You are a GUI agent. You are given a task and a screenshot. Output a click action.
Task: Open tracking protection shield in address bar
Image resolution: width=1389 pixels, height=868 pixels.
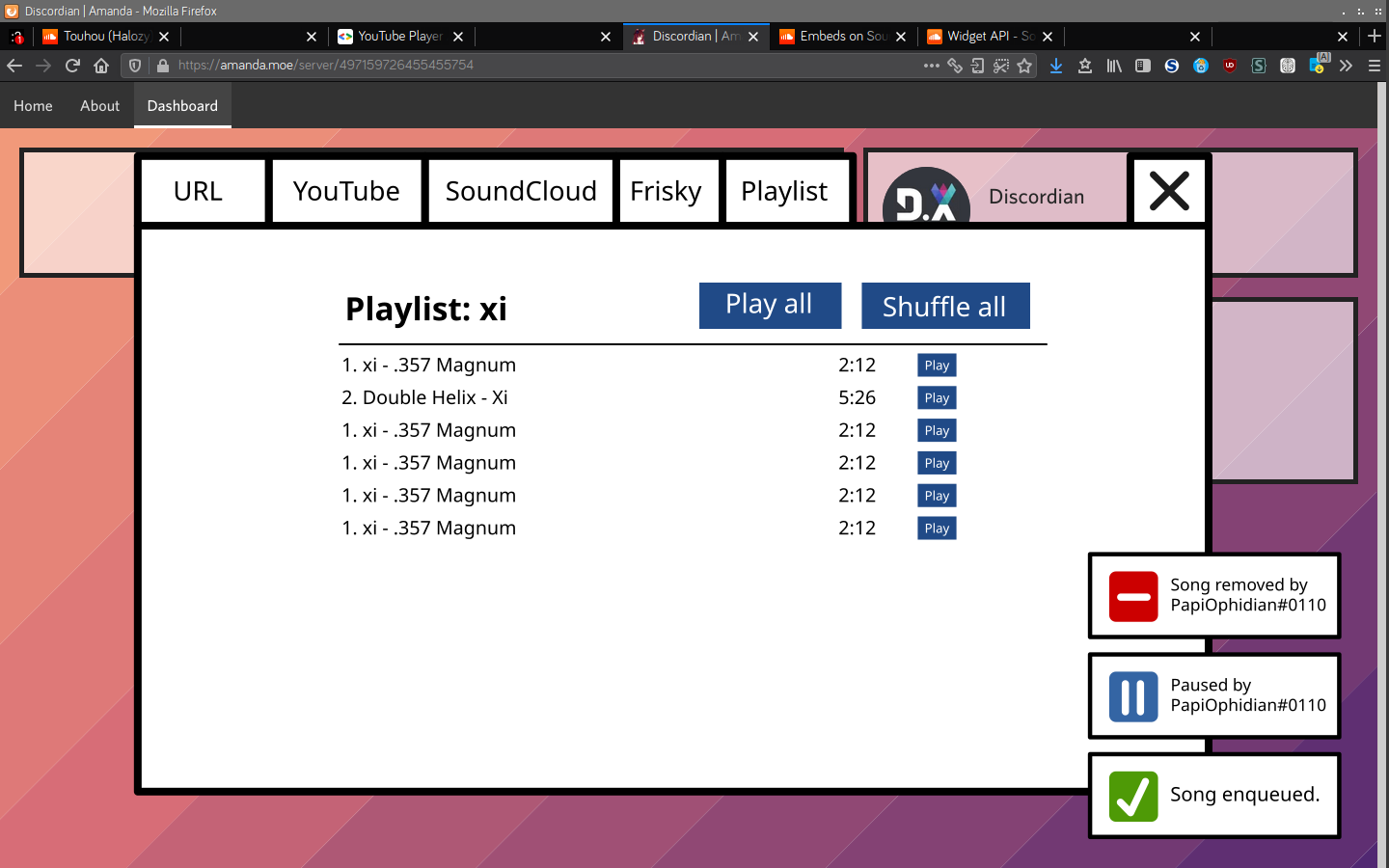135,66
